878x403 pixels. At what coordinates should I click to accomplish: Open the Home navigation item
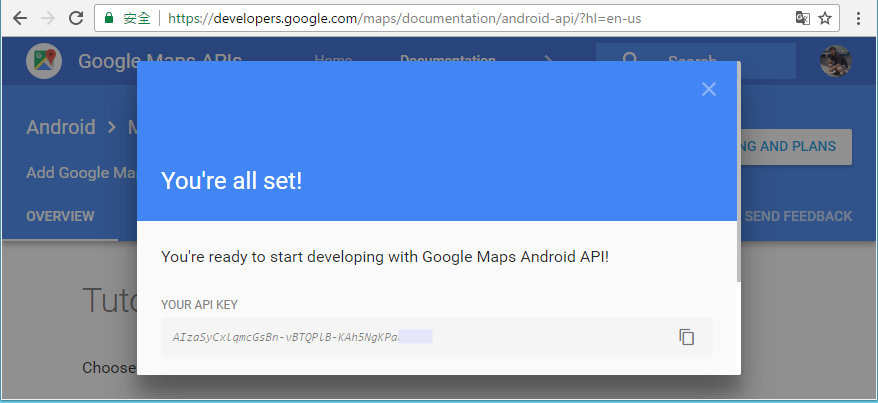click(x=333, y=60)
